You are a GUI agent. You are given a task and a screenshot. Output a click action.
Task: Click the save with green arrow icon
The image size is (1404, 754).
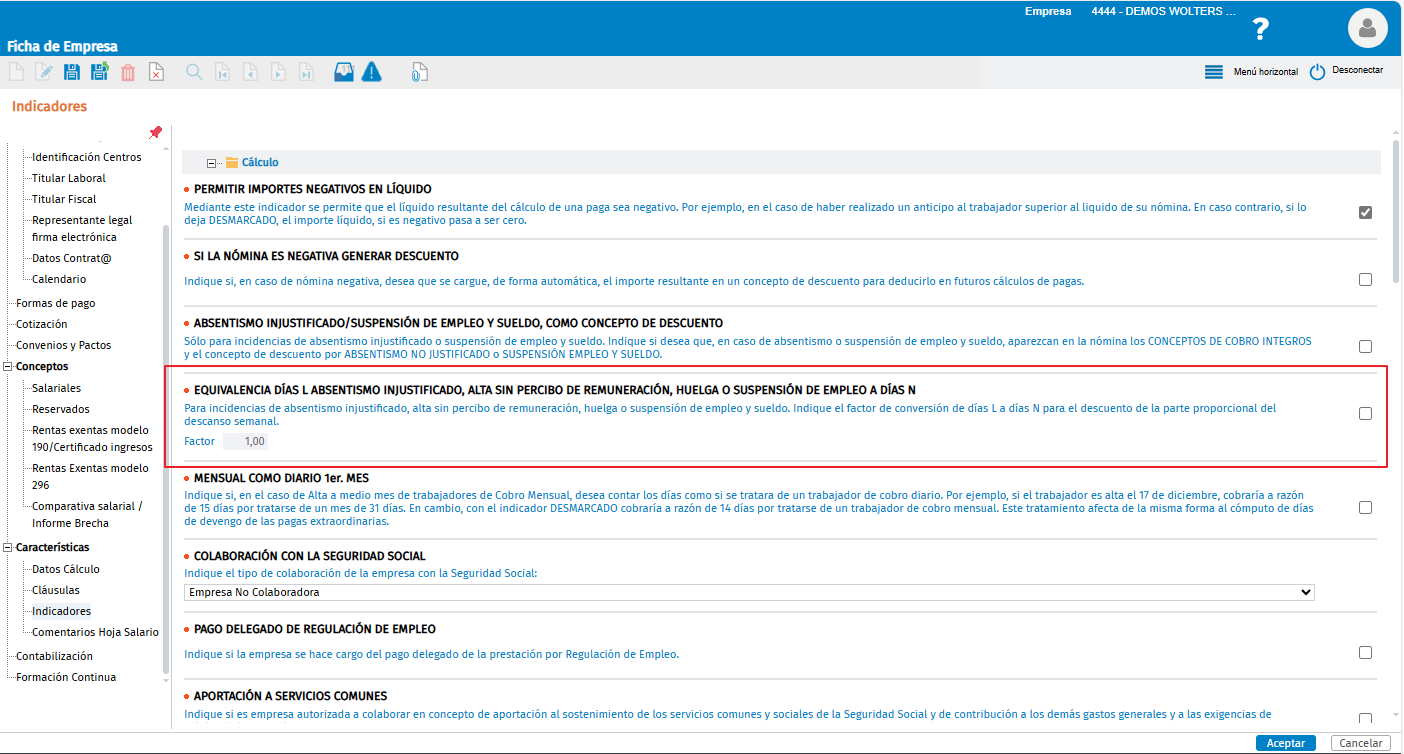click(x=100, y=72)
